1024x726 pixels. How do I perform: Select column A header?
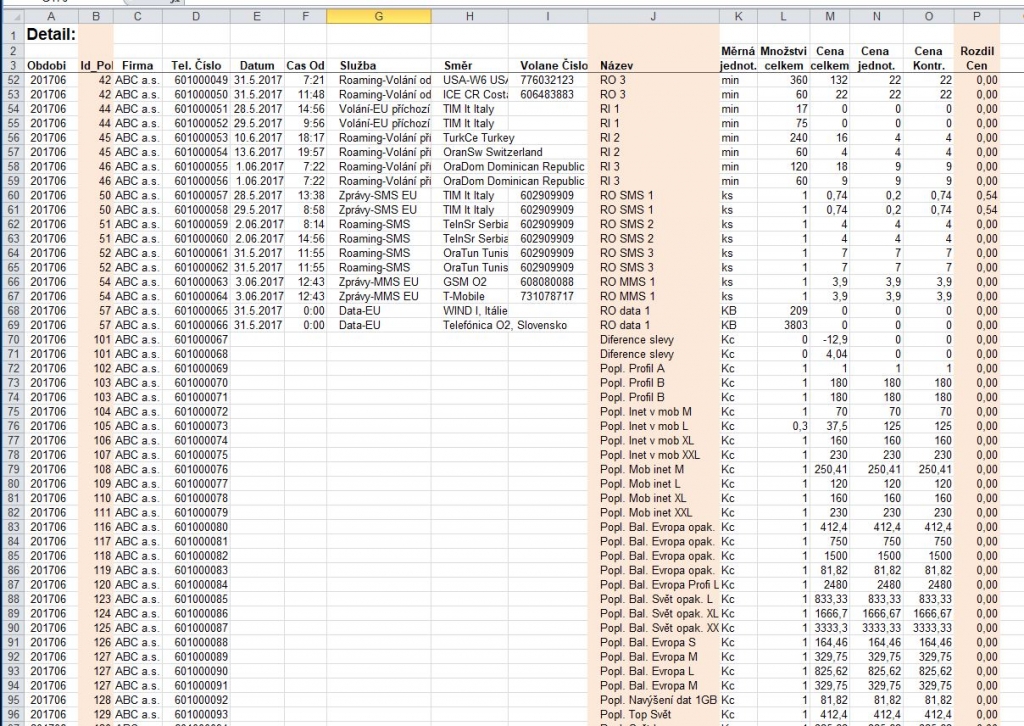[x=51, y=16]
